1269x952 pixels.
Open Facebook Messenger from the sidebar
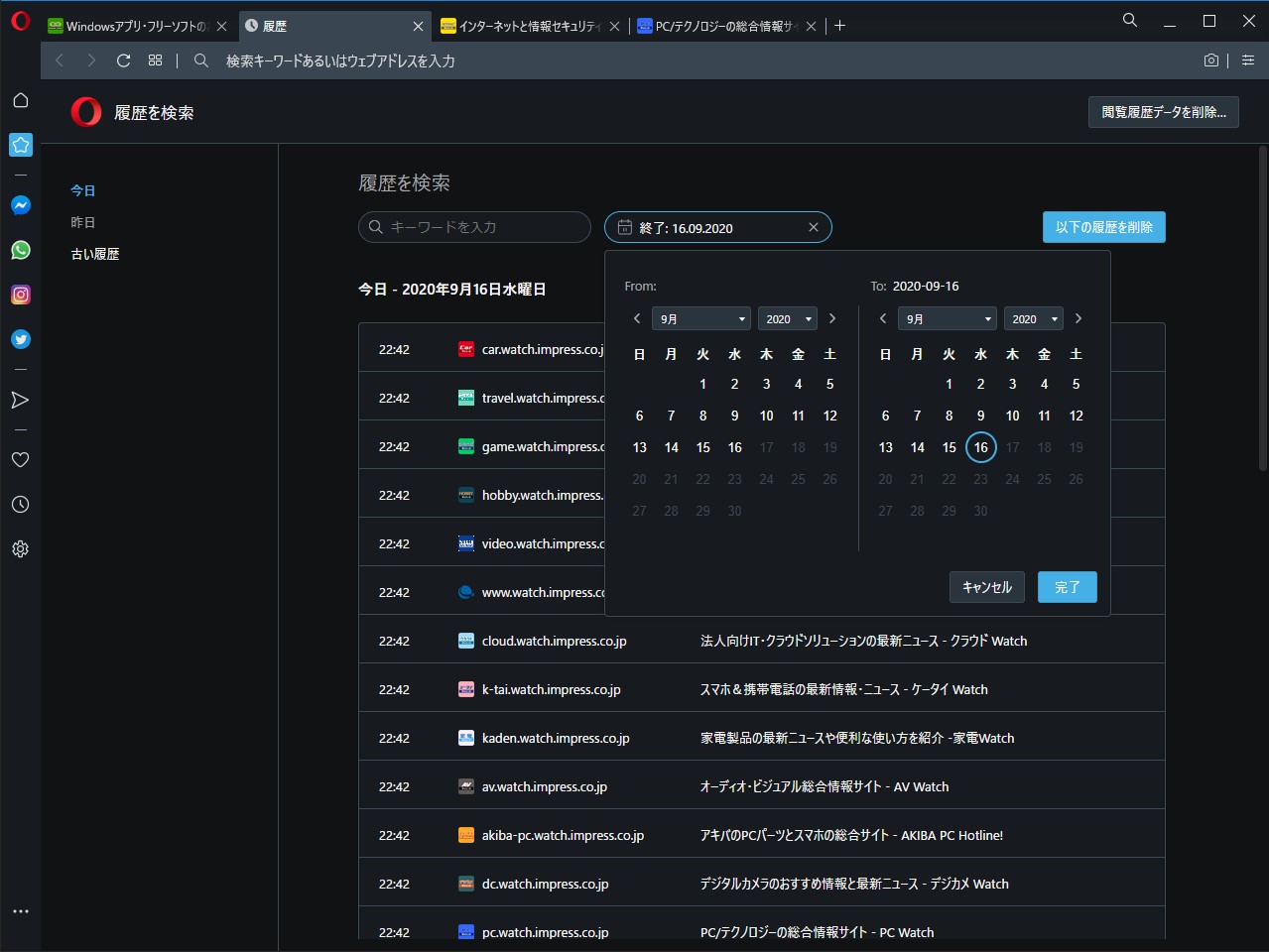(20, 205)
